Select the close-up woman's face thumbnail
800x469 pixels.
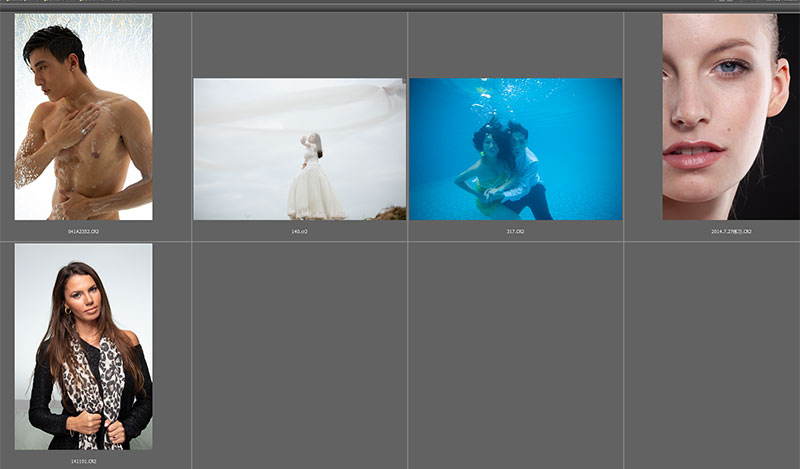[x=731, y=117]
